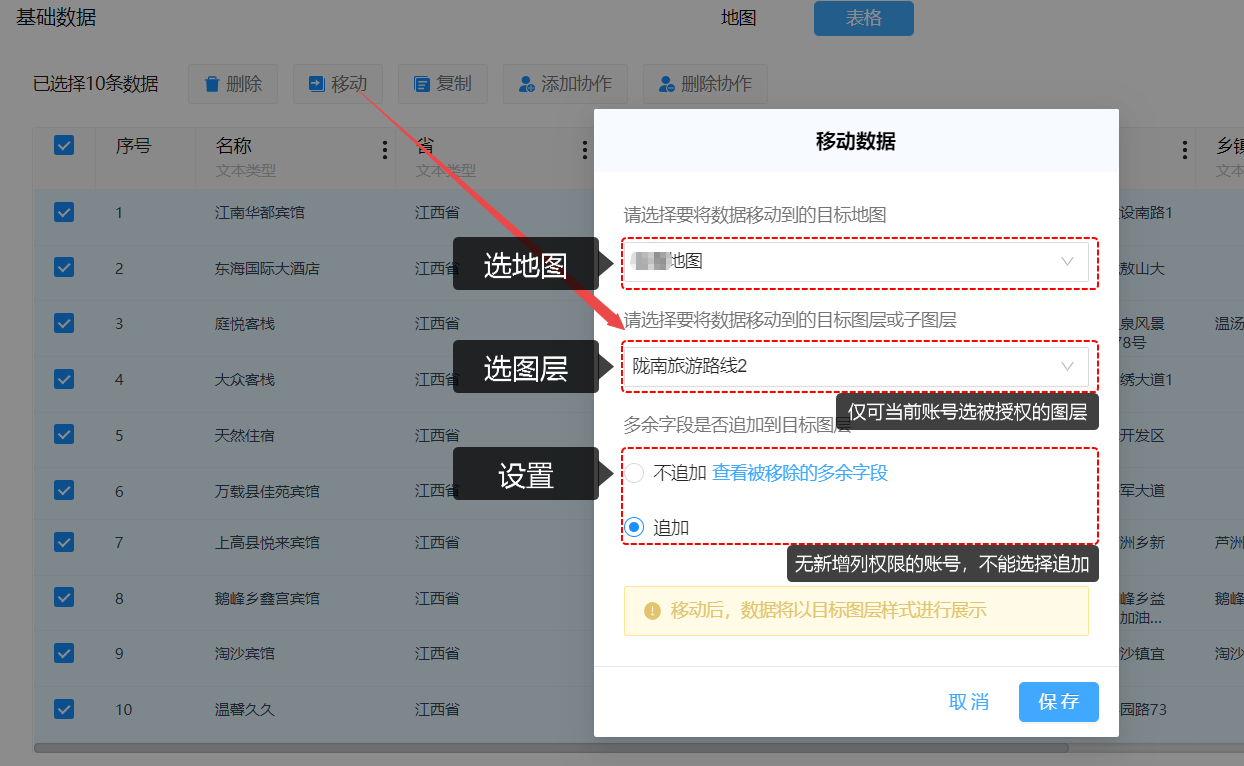Click the 东海国际大酒店 name cell
The image size is (1244, 766).
coord(267,268)
